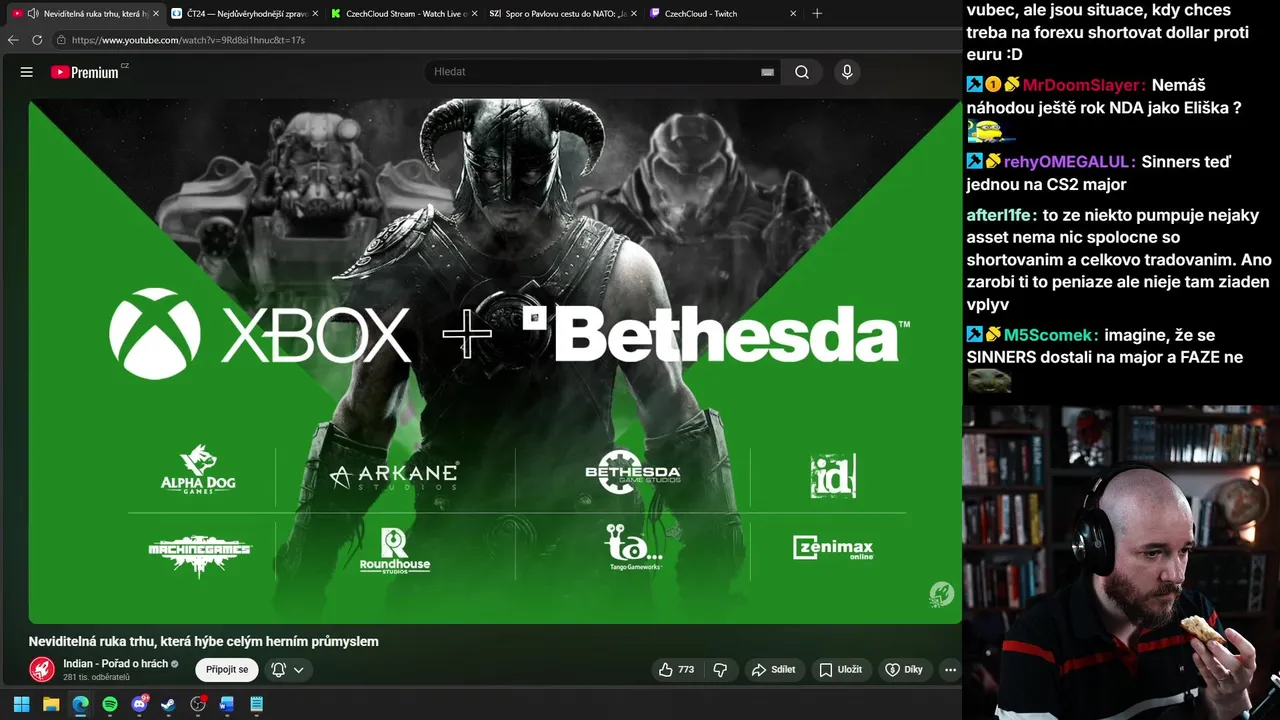Click the YouTube search magnifier button

(802, 72)
